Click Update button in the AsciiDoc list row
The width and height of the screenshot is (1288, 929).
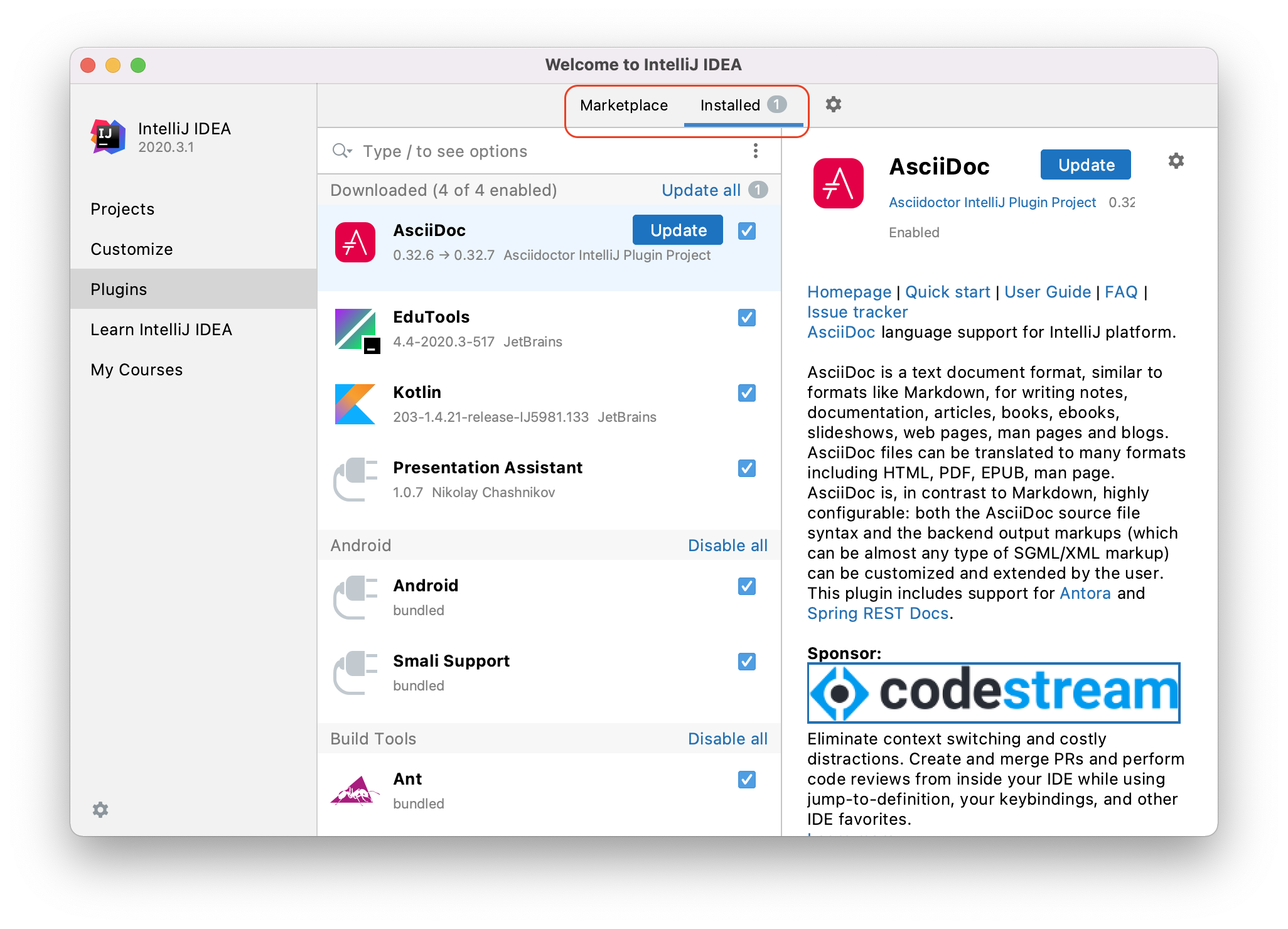(x=678, y=230)
